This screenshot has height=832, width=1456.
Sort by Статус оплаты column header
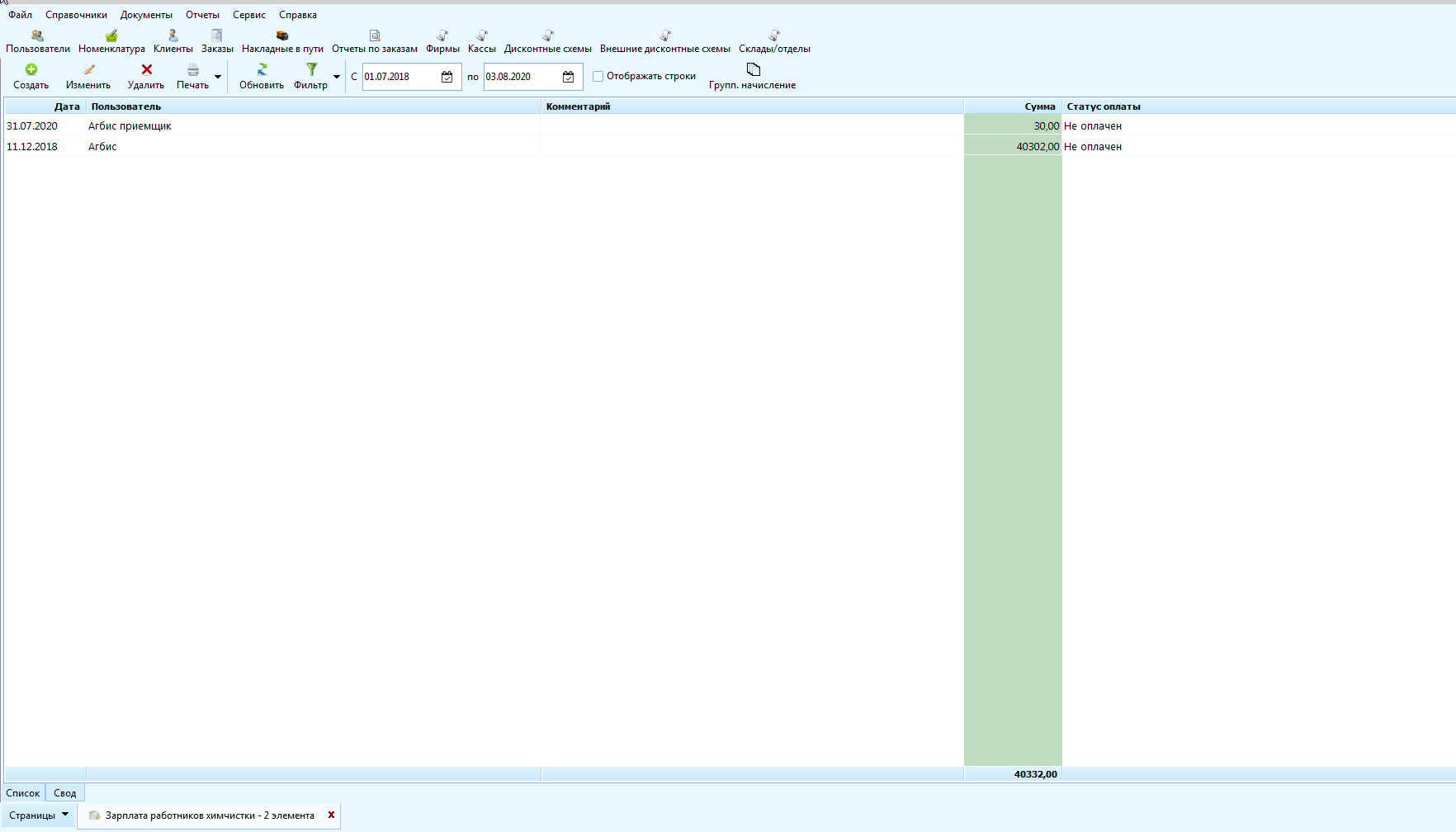pyautogui.click(x=1259, y=106)
